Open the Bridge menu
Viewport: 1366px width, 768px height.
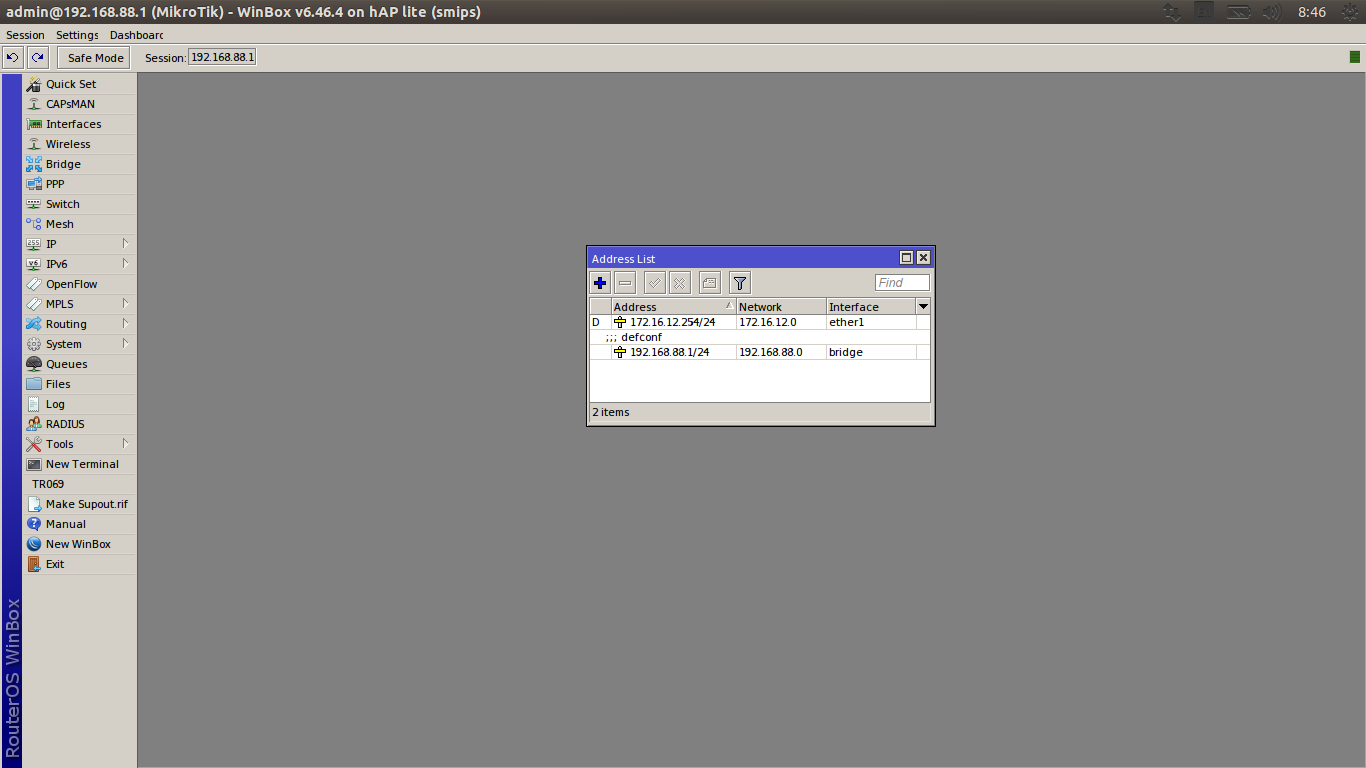click(x=79, y=164)
